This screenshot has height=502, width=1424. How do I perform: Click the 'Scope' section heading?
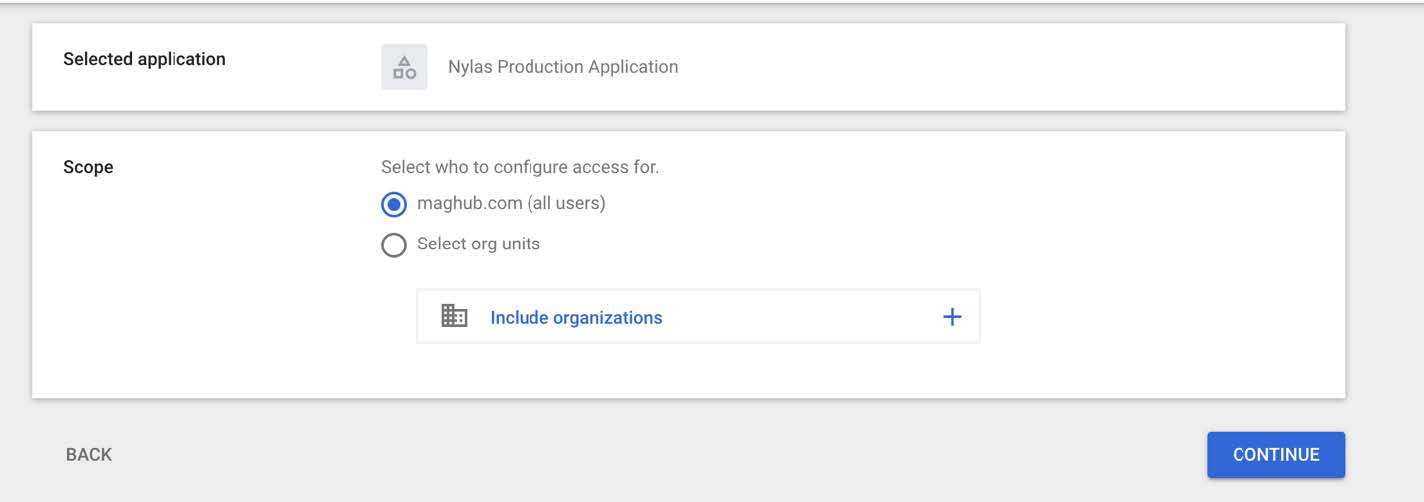click(88, 167)
